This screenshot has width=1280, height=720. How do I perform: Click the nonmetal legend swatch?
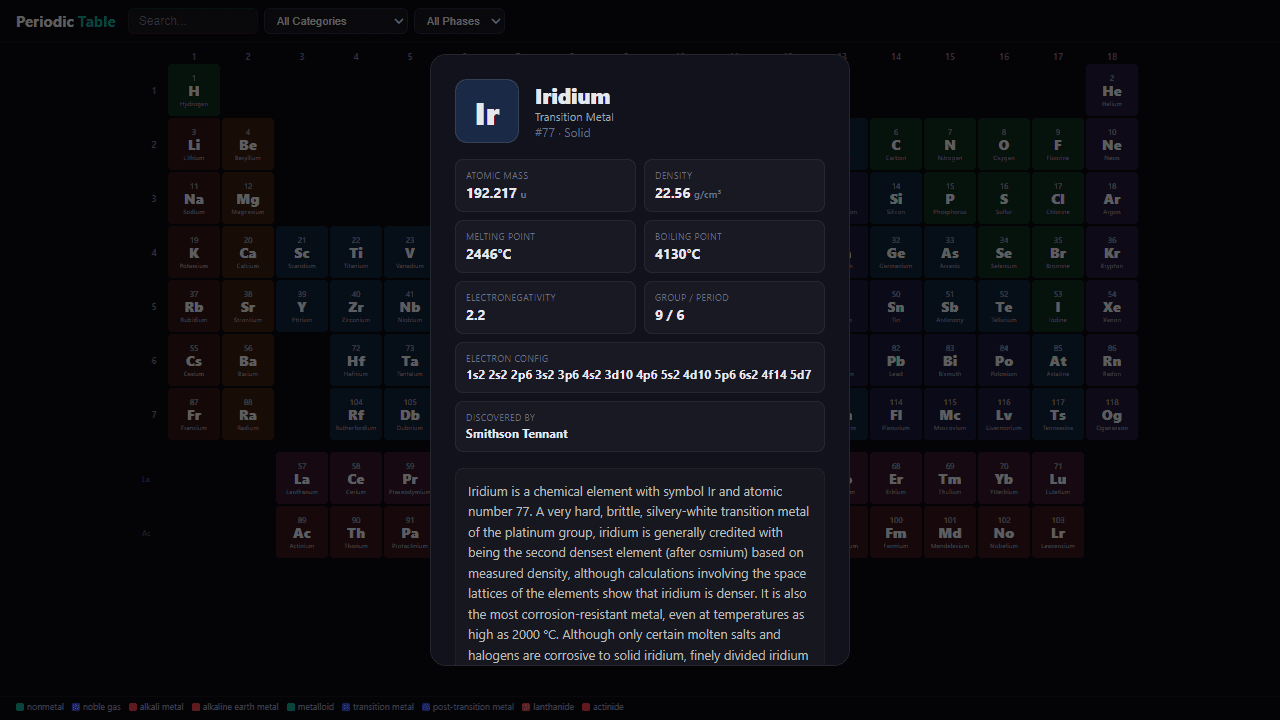pos(20,707)
